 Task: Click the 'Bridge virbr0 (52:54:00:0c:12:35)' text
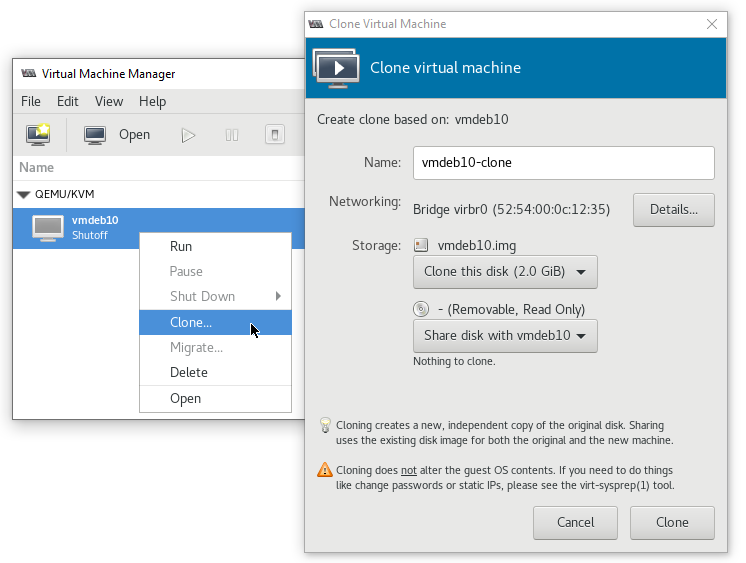pos(511,209)
